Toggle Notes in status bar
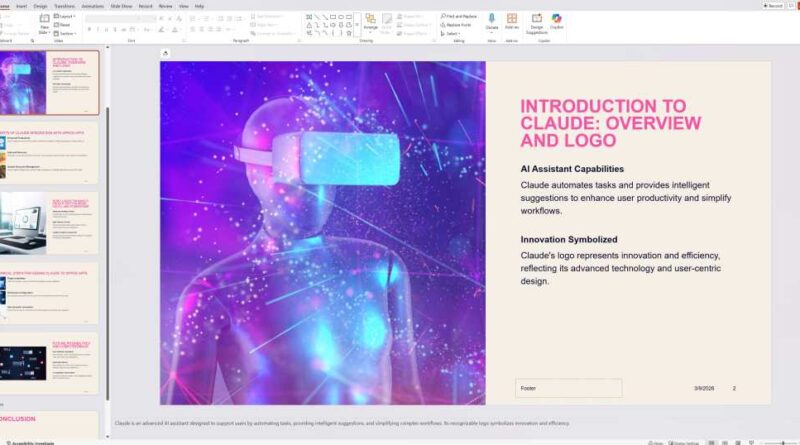The image size is (800, 445). tap(655, 443)
